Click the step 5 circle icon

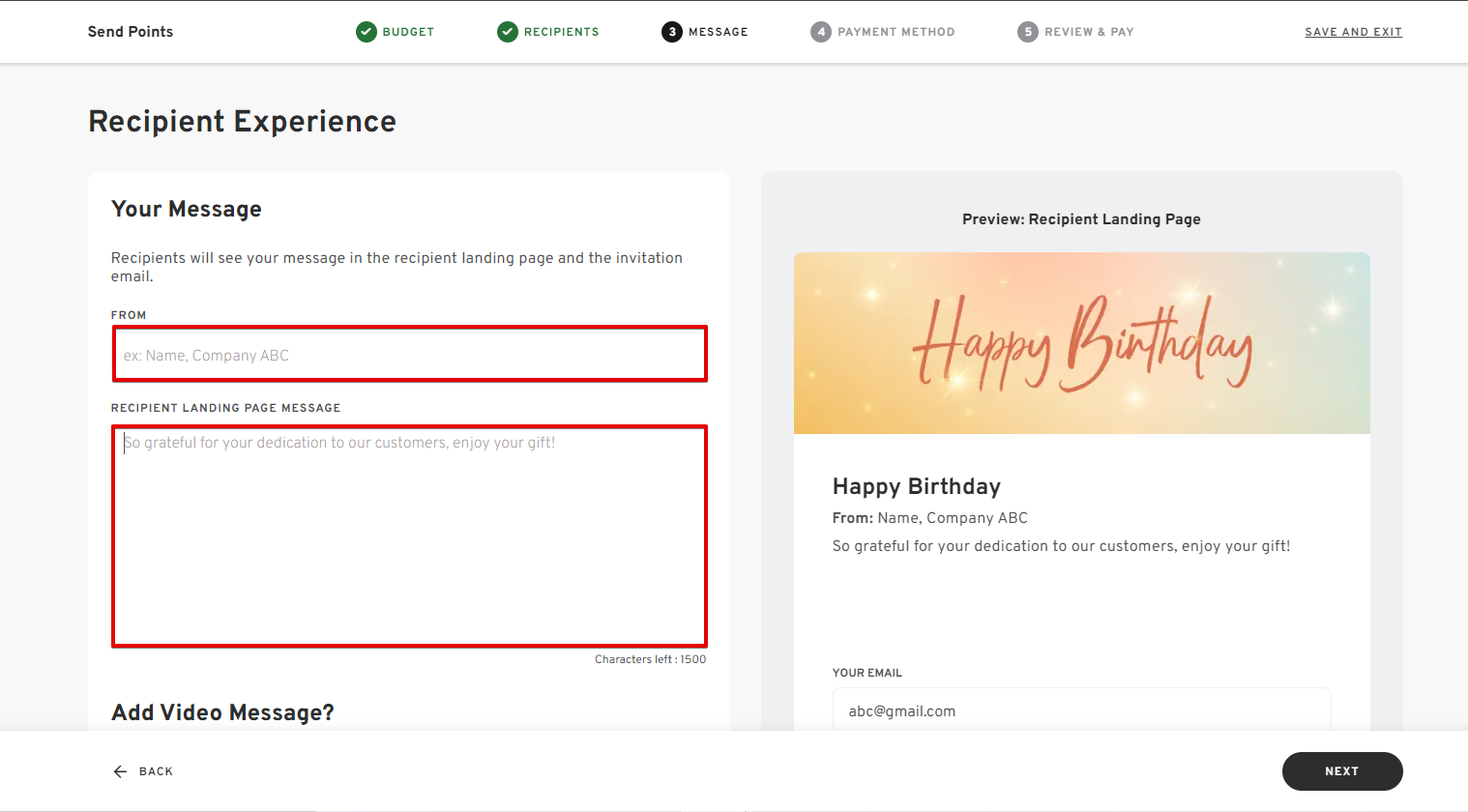(1028, 32)
